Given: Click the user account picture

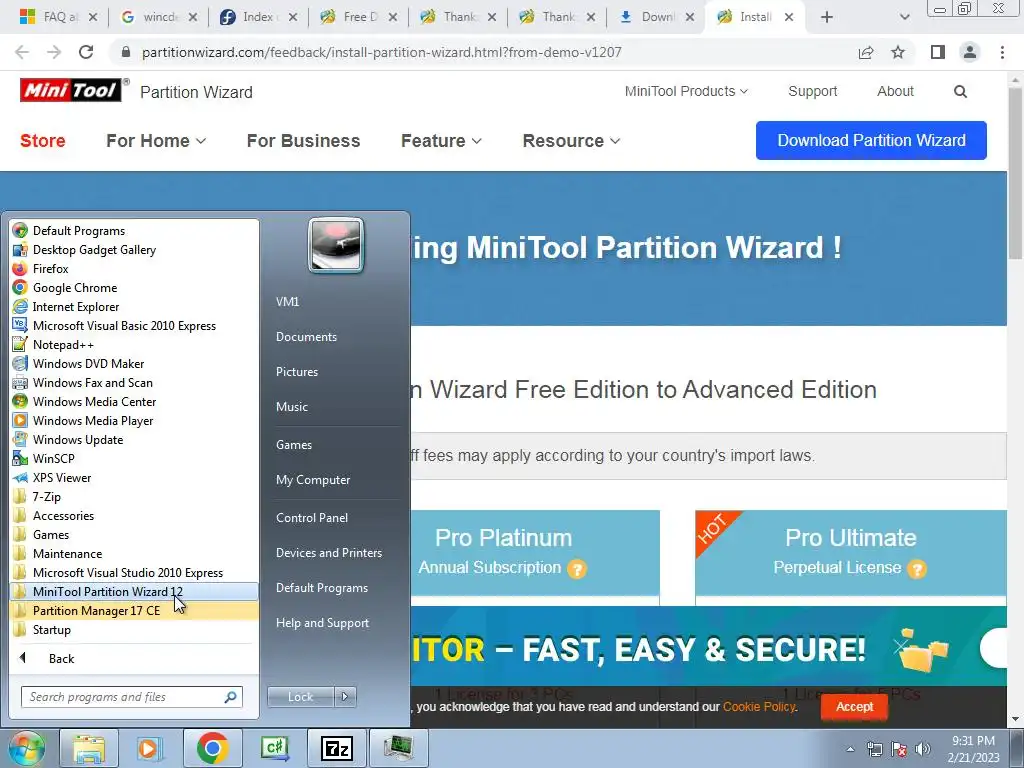Looking at the screenshot, I should [x=336, y=245].
